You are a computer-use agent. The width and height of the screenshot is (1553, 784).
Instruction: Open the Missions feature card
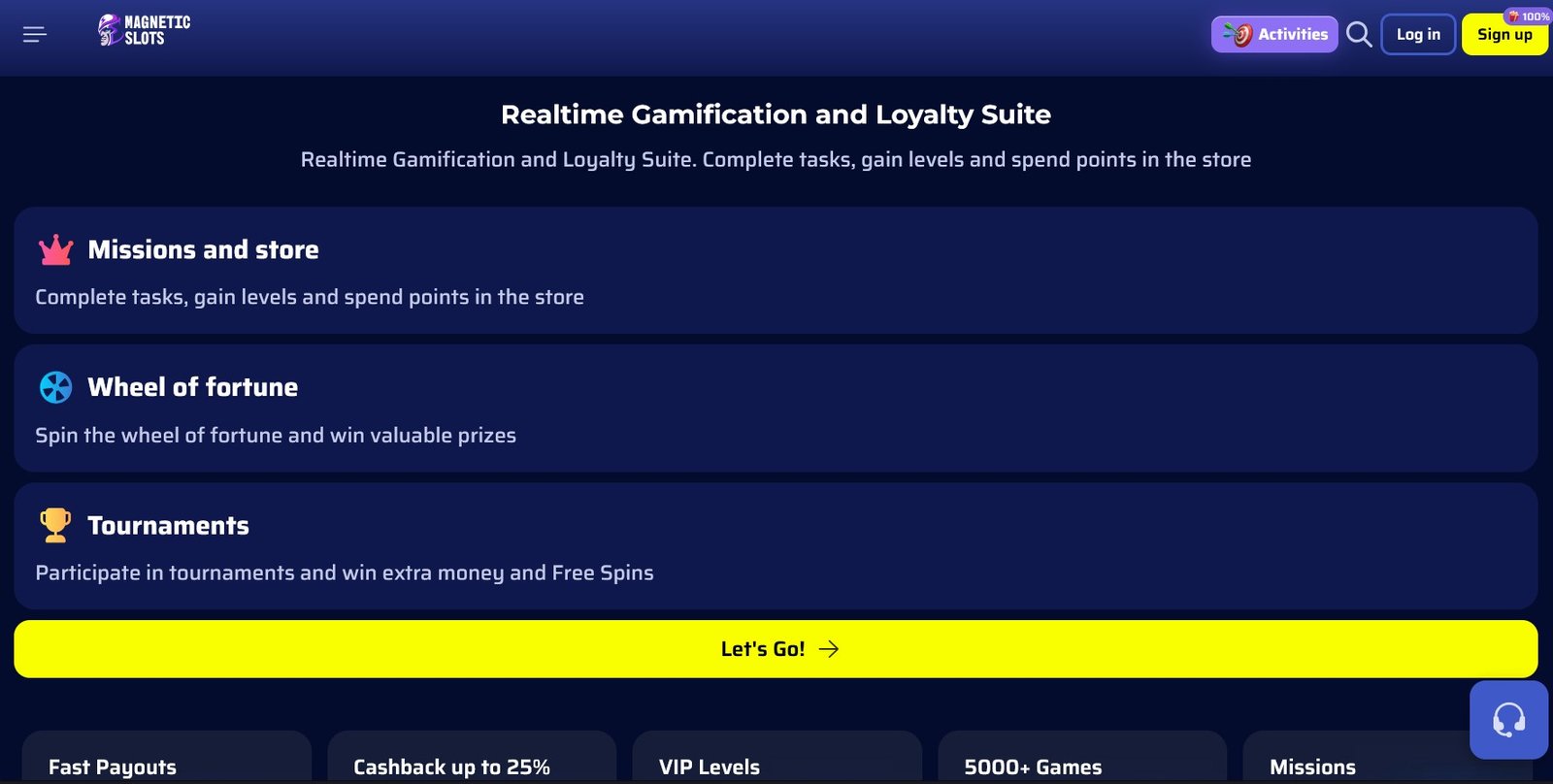[1359, 762]
